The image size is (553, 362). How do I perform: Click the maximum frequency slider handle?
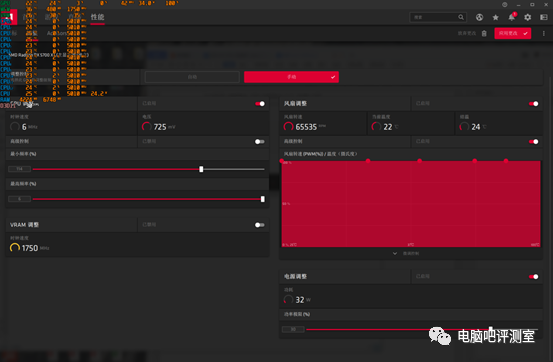point(263,199)
